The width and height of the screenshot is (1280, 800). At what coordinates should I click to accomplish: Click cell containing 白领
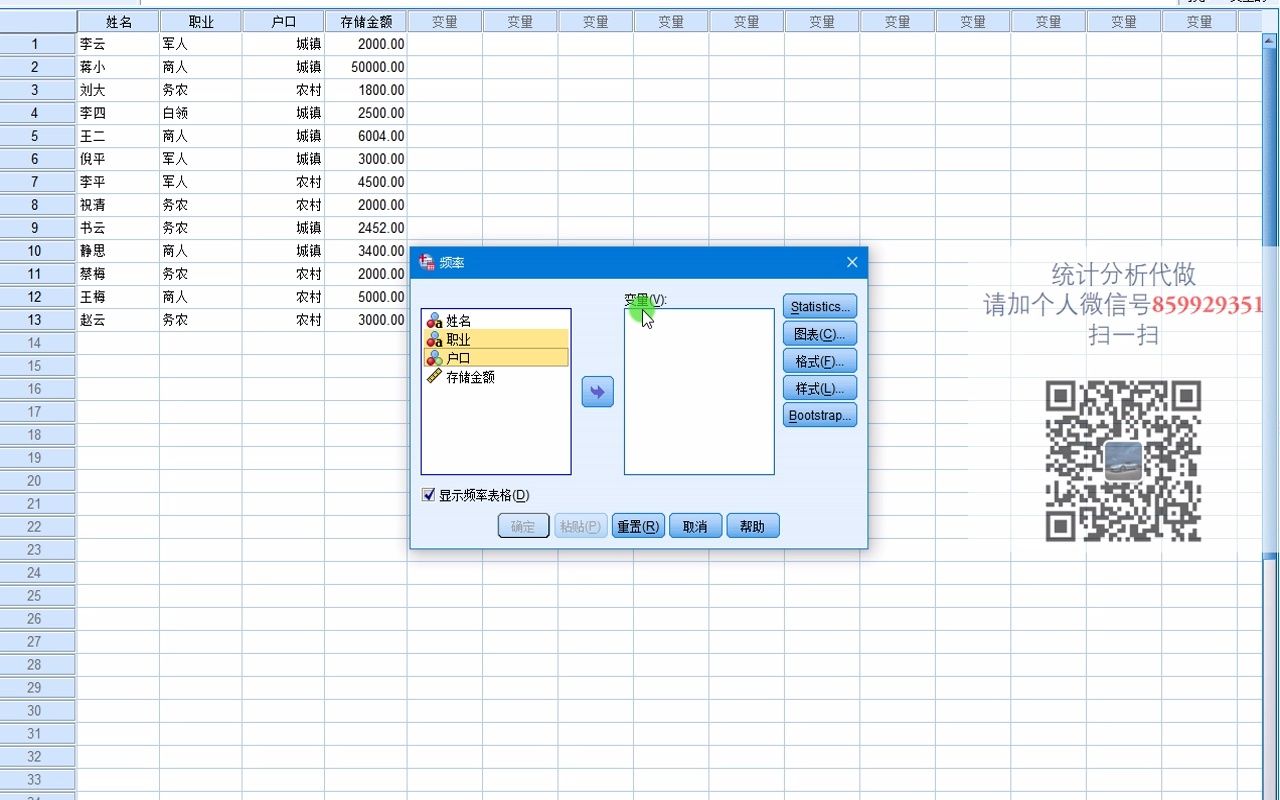pyautogui.click(x=200, y=113)
